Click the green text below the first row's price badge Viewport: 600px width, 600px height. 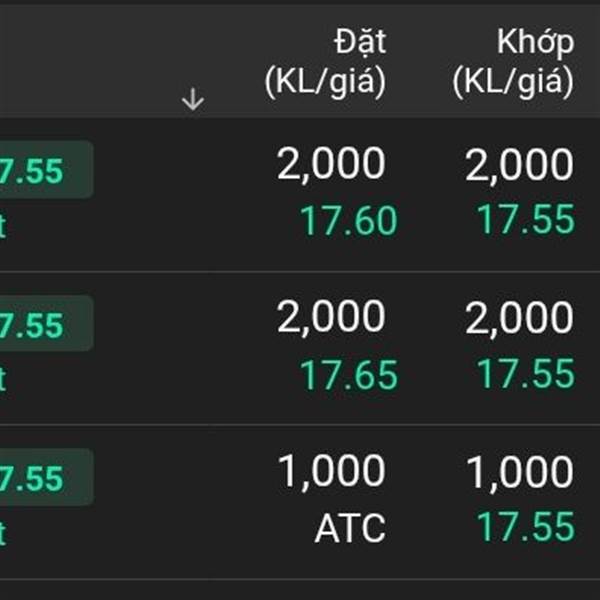(4, 226)
